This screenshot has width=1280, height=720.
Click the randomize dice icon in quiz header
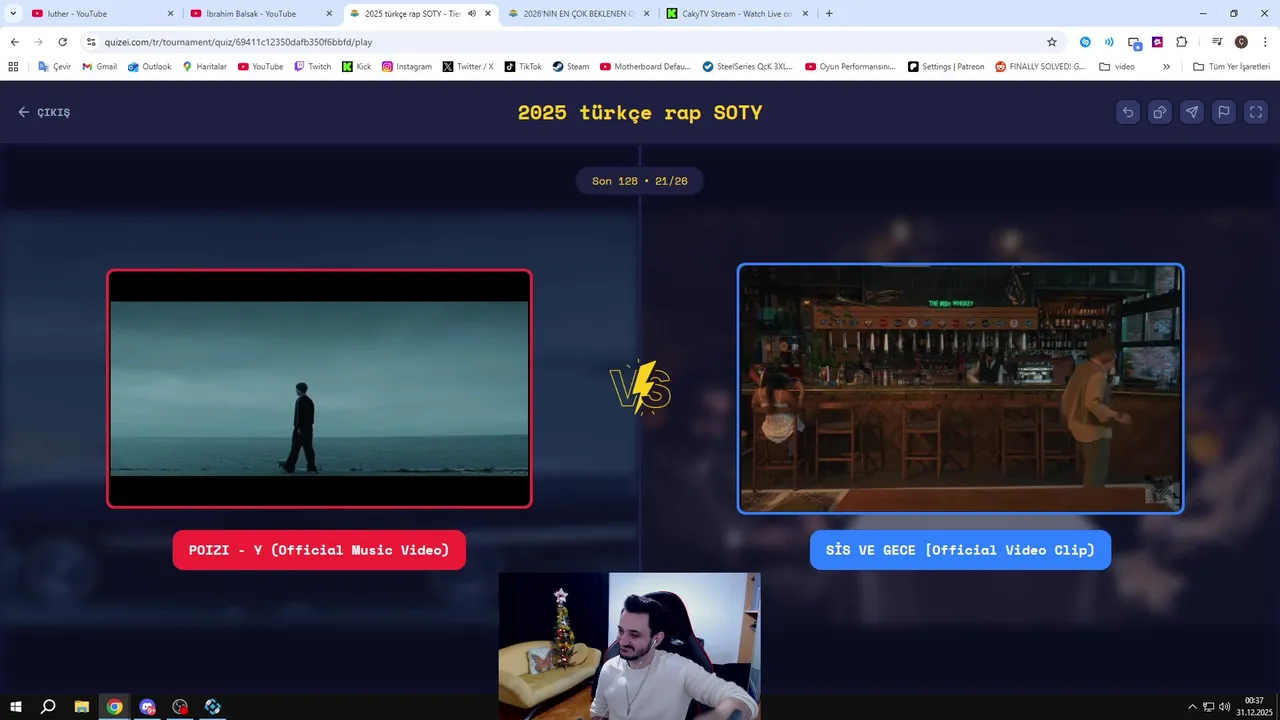pyautogui.click(x=1160, y=112)
